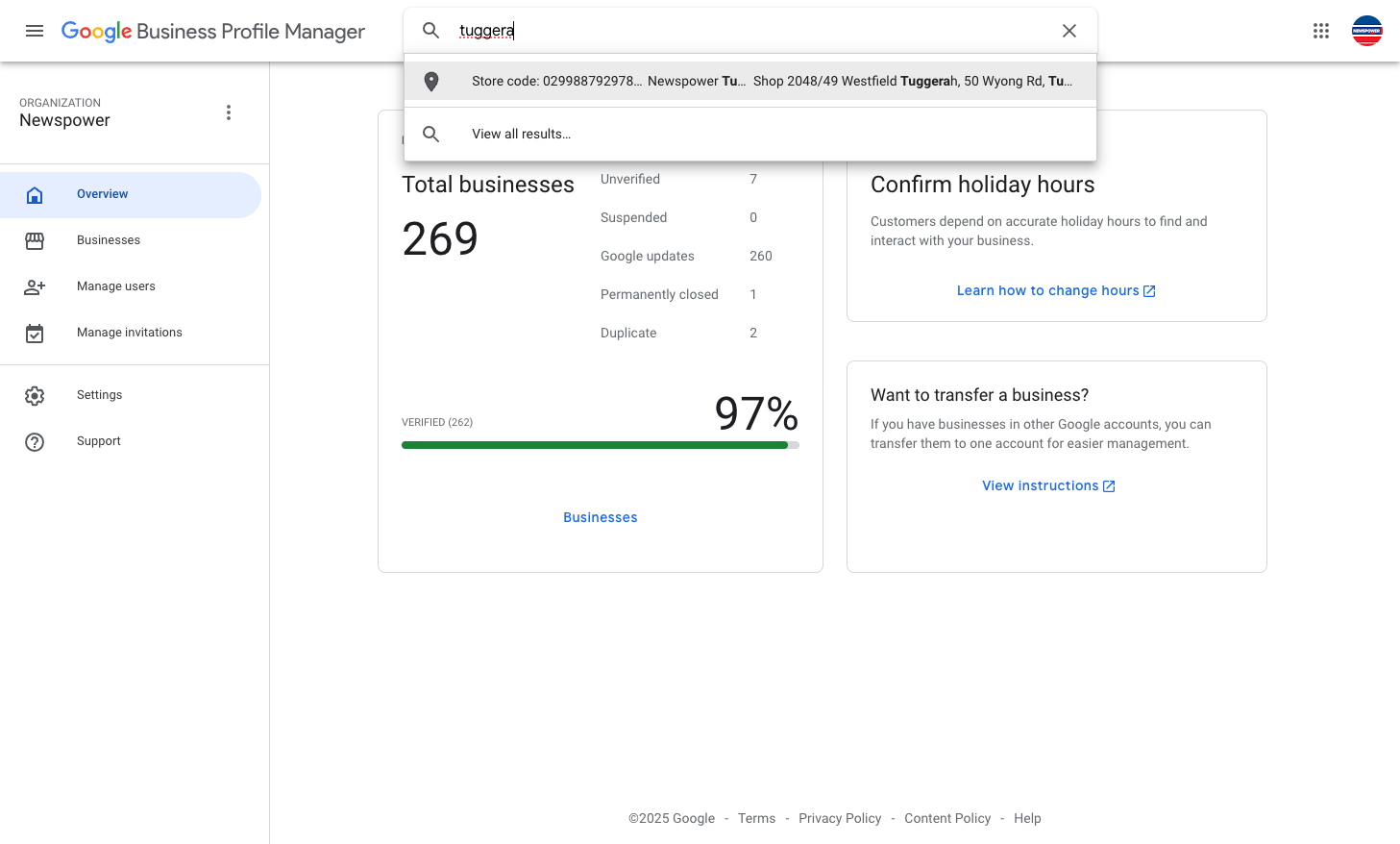Screen dimensions: 1400x844
Task: Open the Newspower account avatar
Action: [1367, 31]
